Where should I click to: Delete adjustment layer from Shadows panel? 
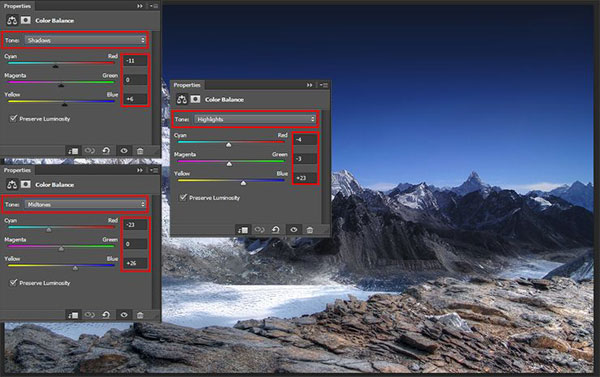click(x=140, y=151)
